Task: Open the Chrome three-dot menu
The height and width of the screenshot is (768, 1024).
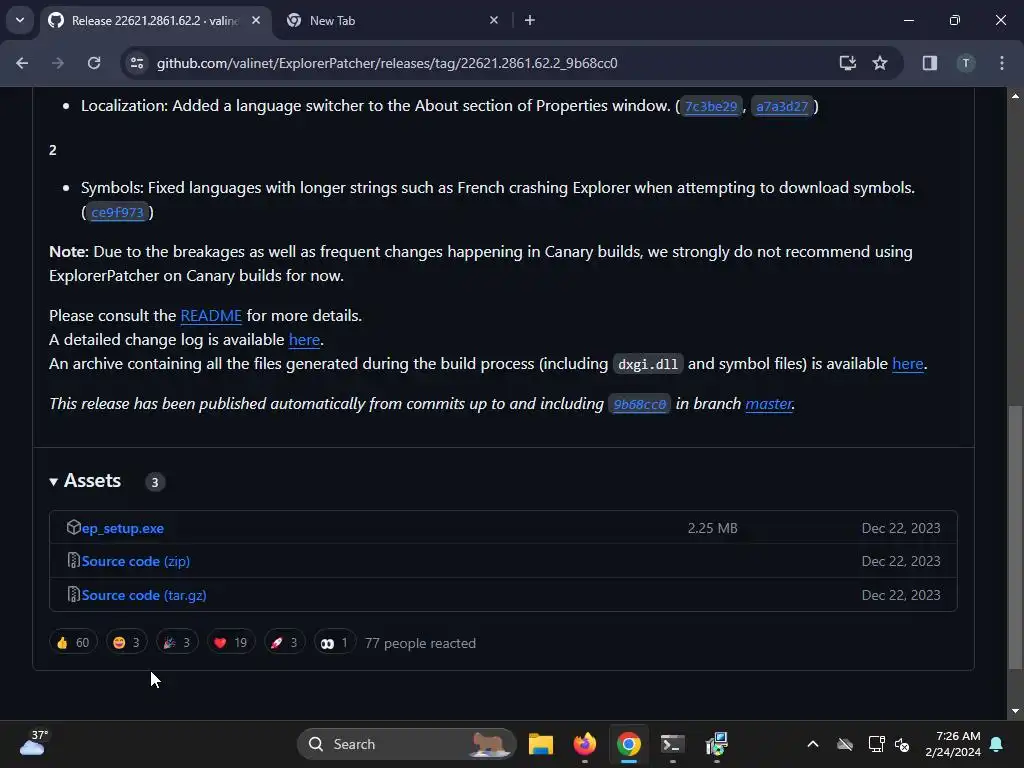Action: pos(1002,63)
